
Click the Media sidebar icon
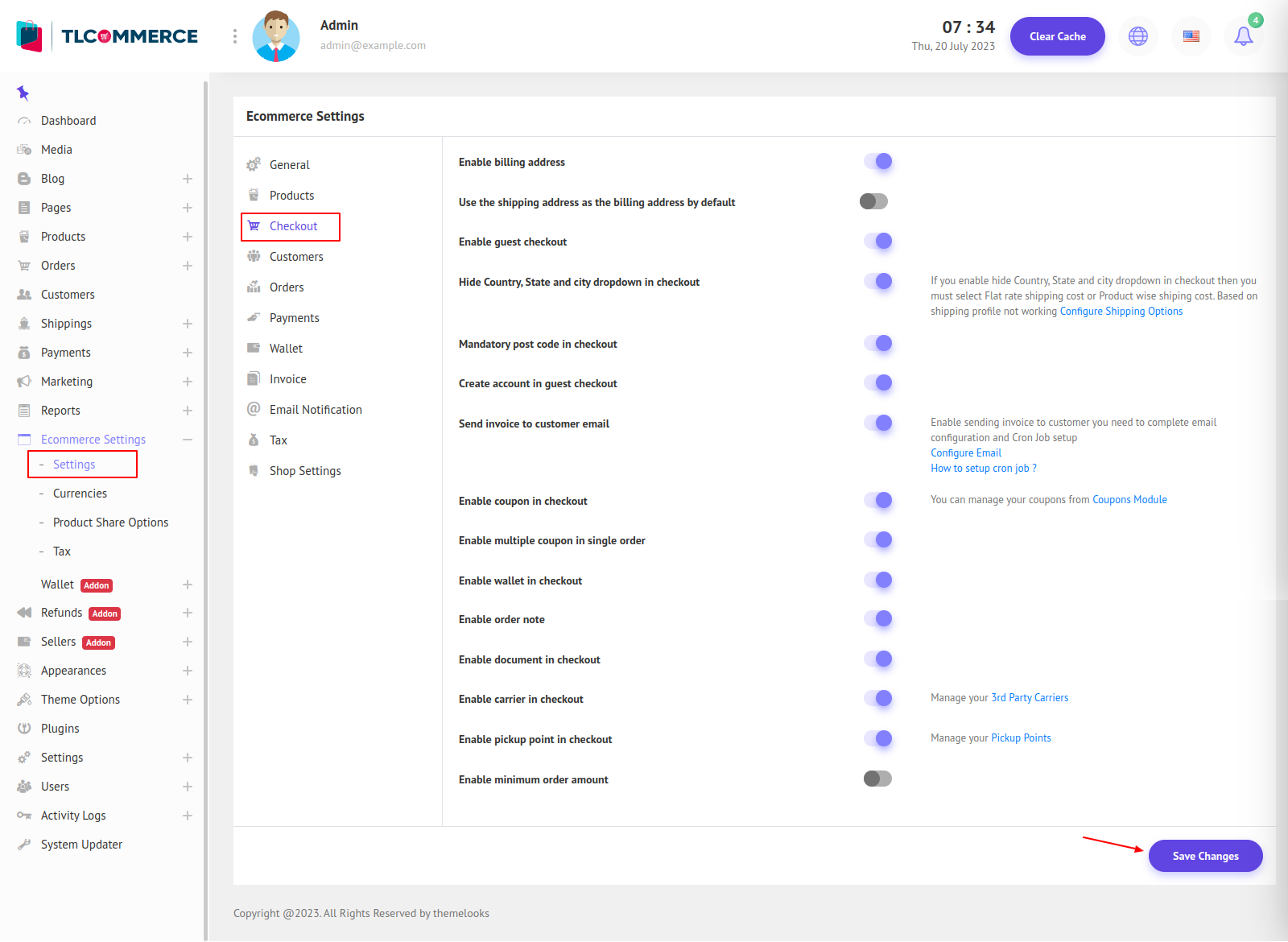tap(24, 150)
